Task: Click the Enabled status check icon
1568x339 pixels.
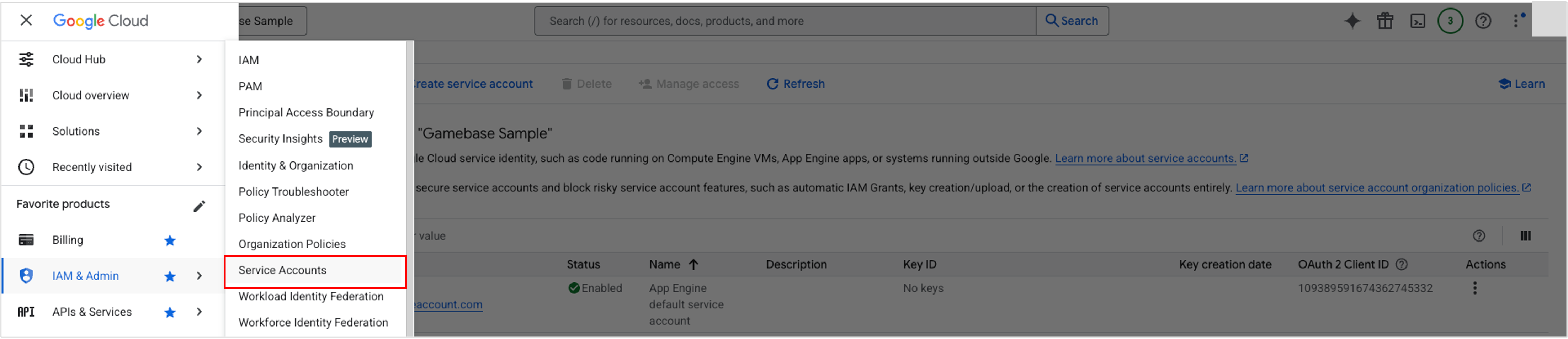Action: click(573, 288)
